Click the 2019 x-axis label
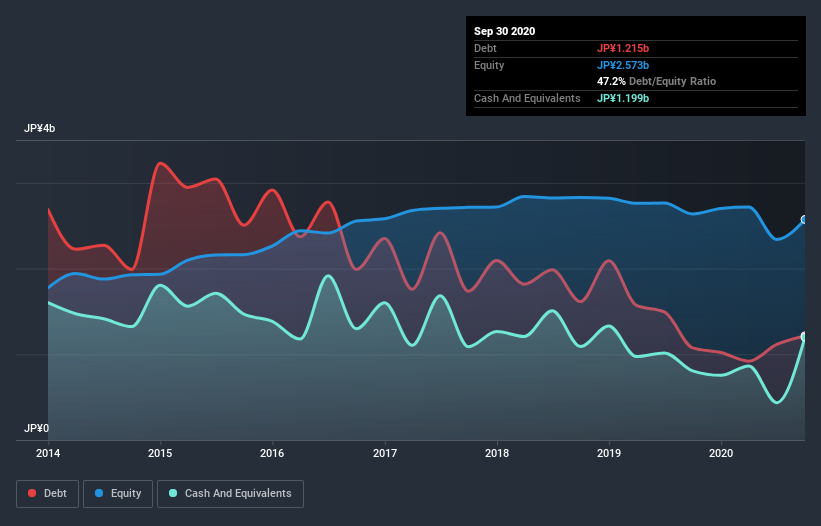 click(x=608, y=453)
